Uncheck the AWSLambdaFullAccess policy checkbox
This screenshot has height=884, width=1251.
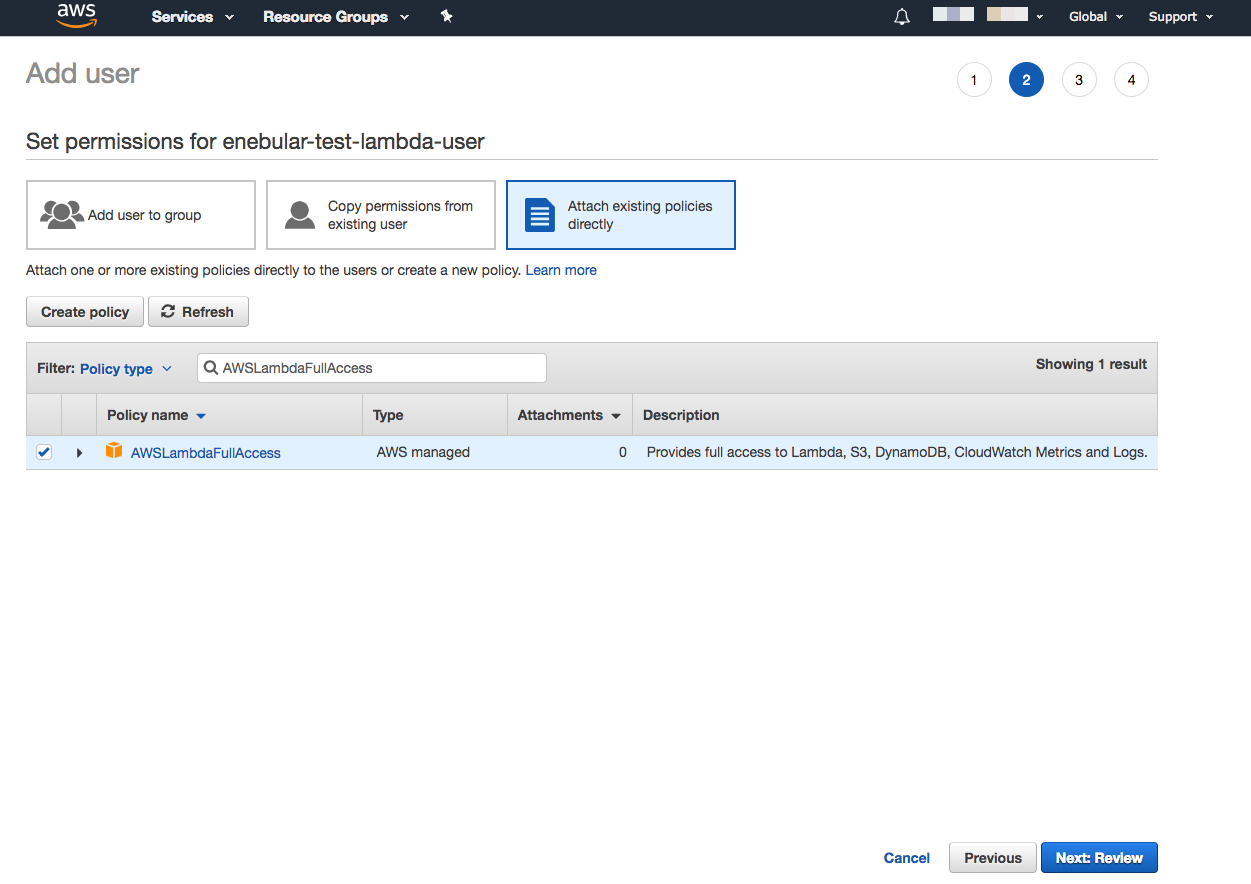44,452
